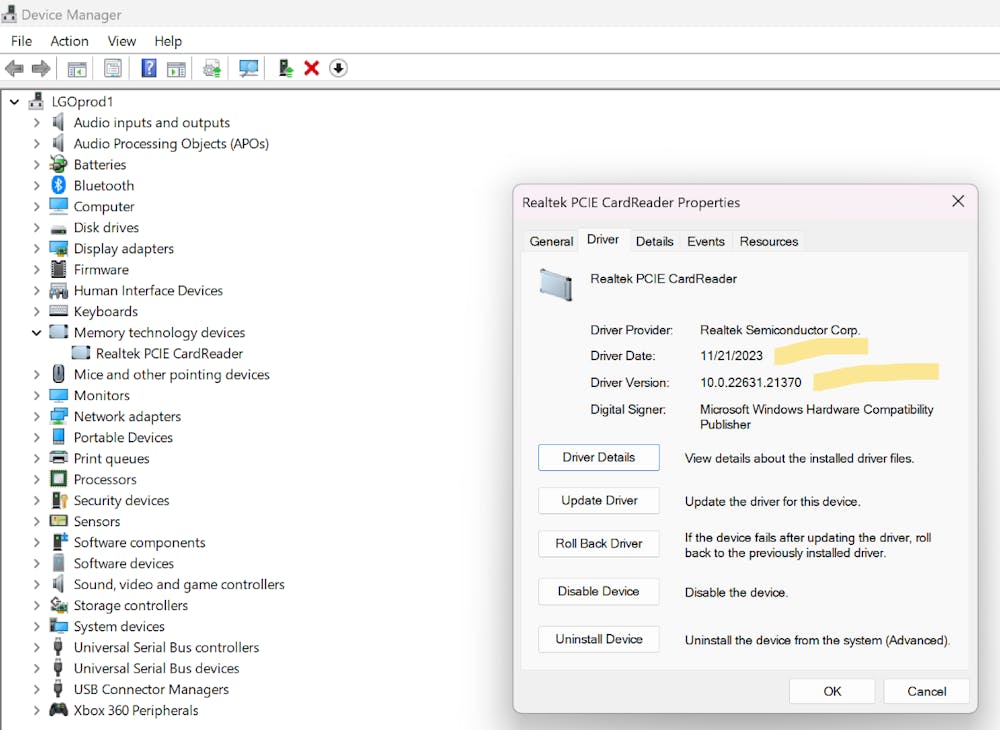Click the Scan for hardware changes icon
Viewport: 1000px width, 730px height.
point(249,68)
